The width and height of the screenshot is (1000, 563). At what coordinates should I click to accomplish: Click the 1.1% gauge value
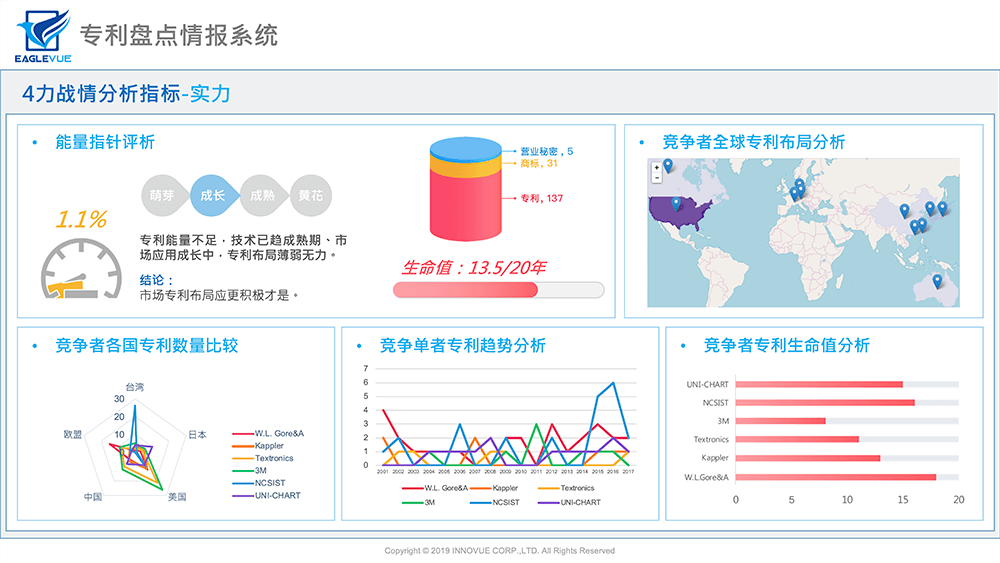click(x=81, y=219)
